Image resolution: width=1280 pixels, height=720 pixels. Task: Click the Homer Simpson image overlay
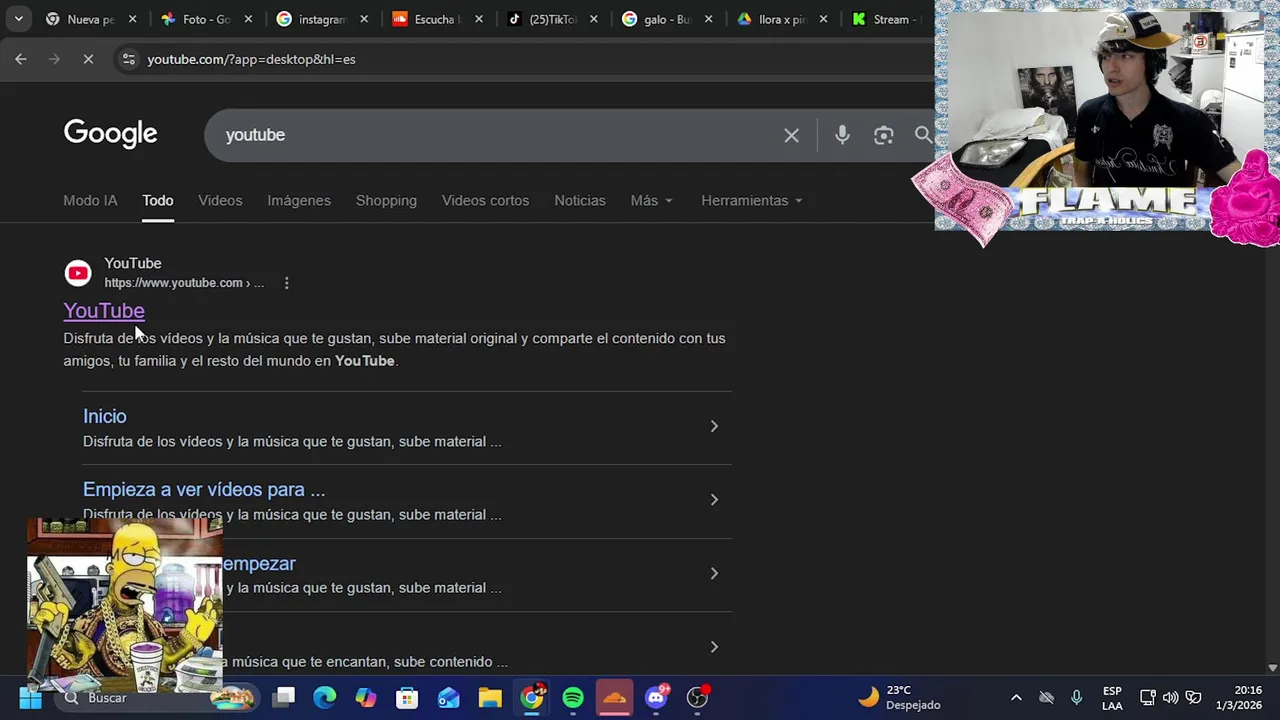(124, 605)
